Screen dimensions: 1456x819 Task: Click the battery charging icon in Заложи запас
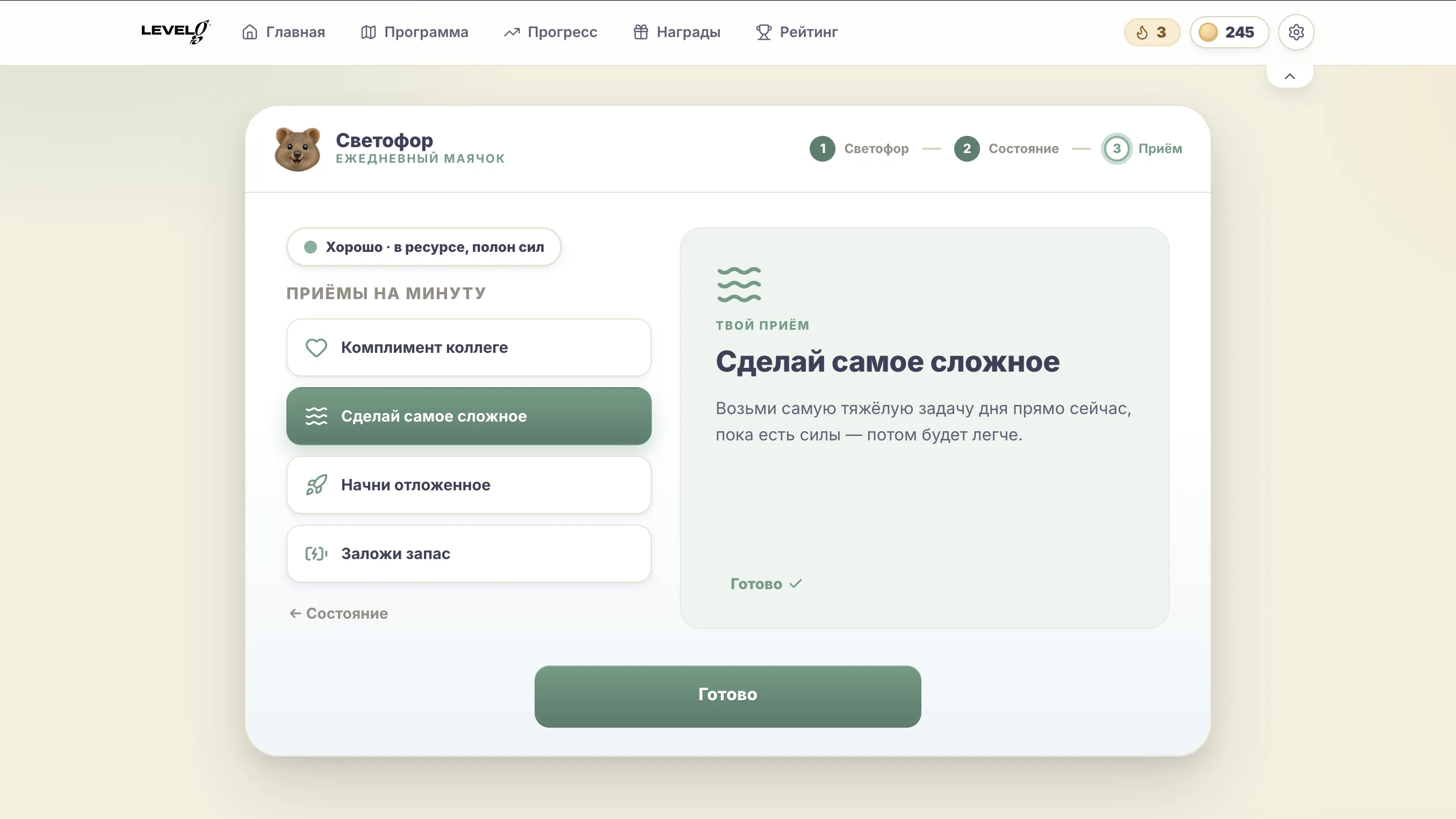(316, 554)
